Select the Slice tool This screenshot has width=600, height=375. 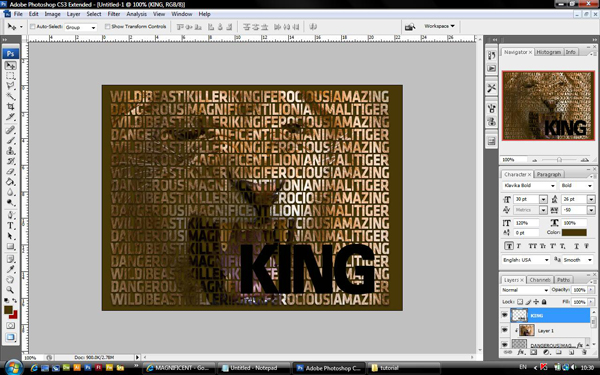click(10, 117)
